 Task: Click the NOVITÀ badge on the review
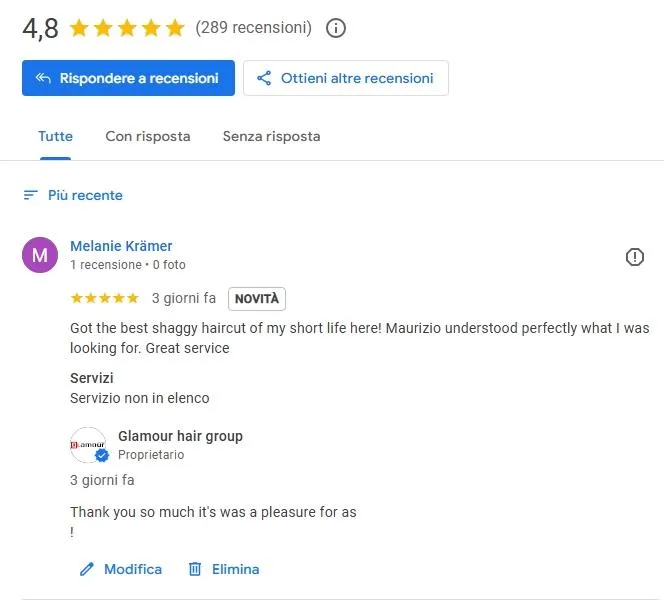click(x=257, y=299)
